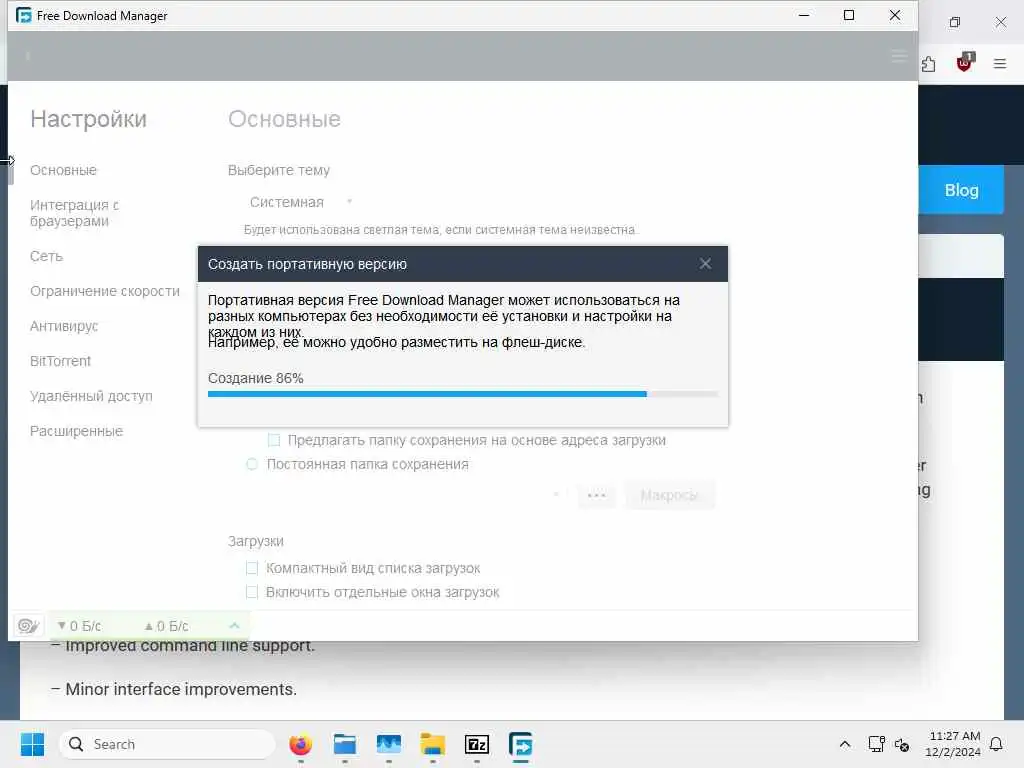
Task: Open Firefox from the taskbar
Action: (x=300, y=744)
